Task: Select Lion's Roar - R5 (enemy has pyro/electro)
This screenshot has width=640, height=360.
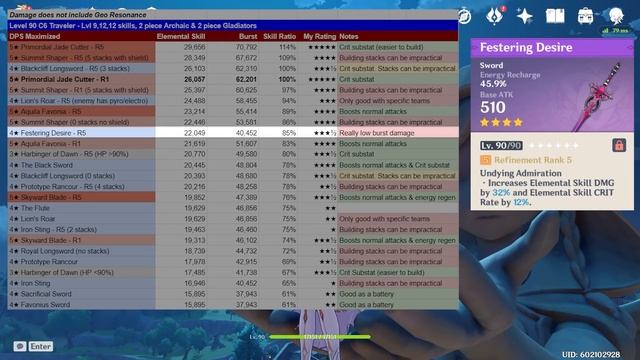Action: [233, 100]
